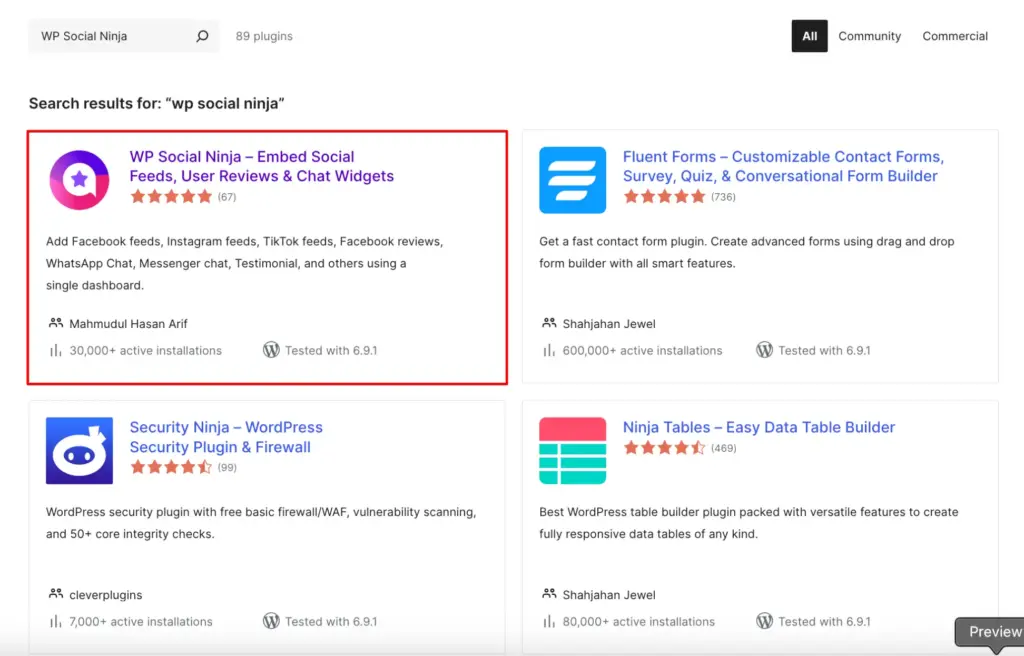Click the Ninja Tables plugin logo
Viewport: 1024px width, 656px height.
click(572, 451)
